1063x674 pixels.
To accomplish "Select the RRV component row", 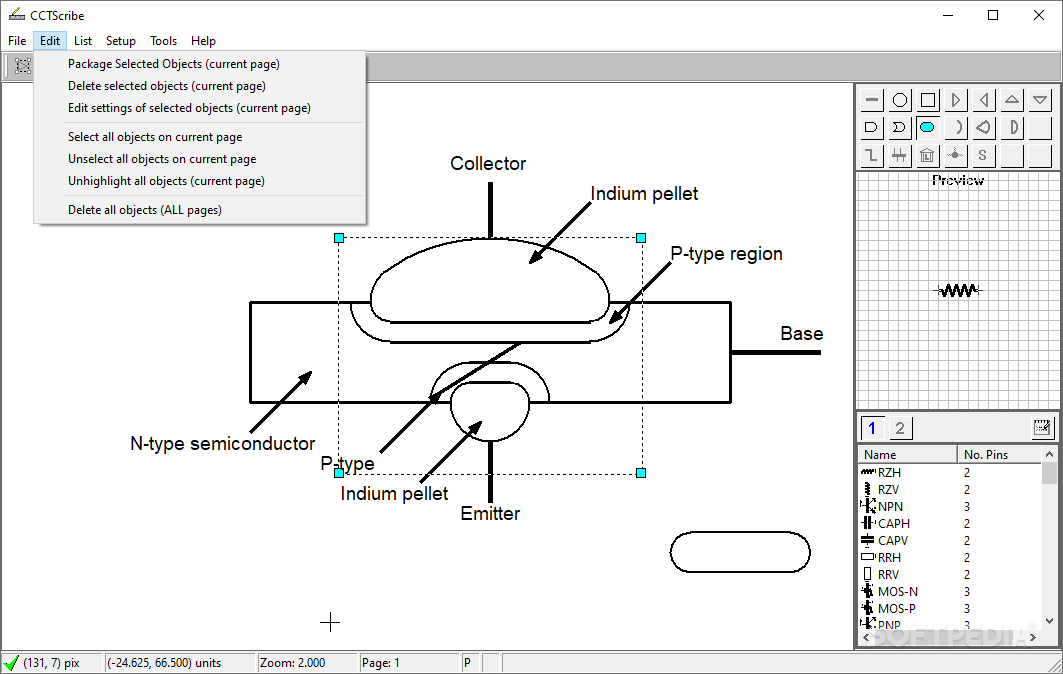I will point(950,574).
